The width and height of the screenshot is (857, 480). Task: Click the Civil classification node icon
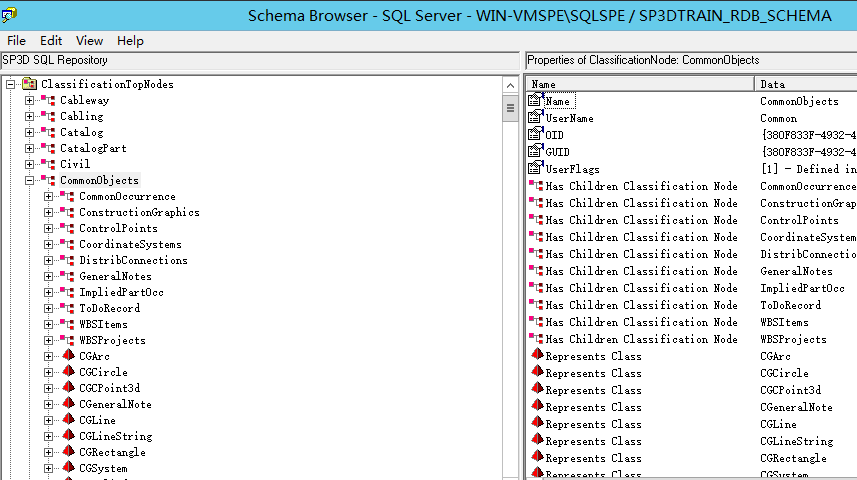click(48, 163)
